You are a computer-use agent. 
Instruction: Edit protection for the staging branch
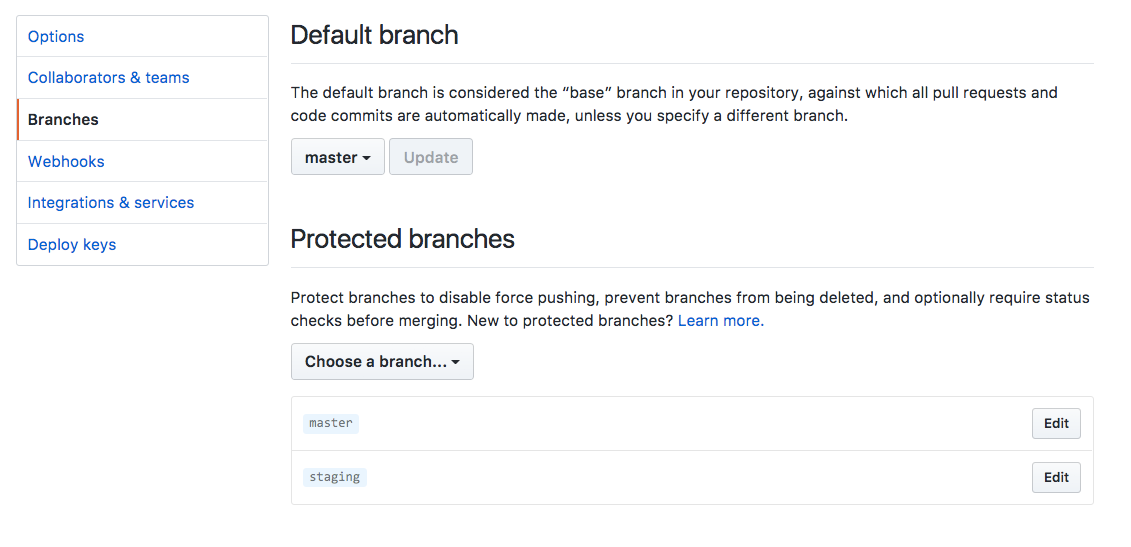coord(1056,477)
